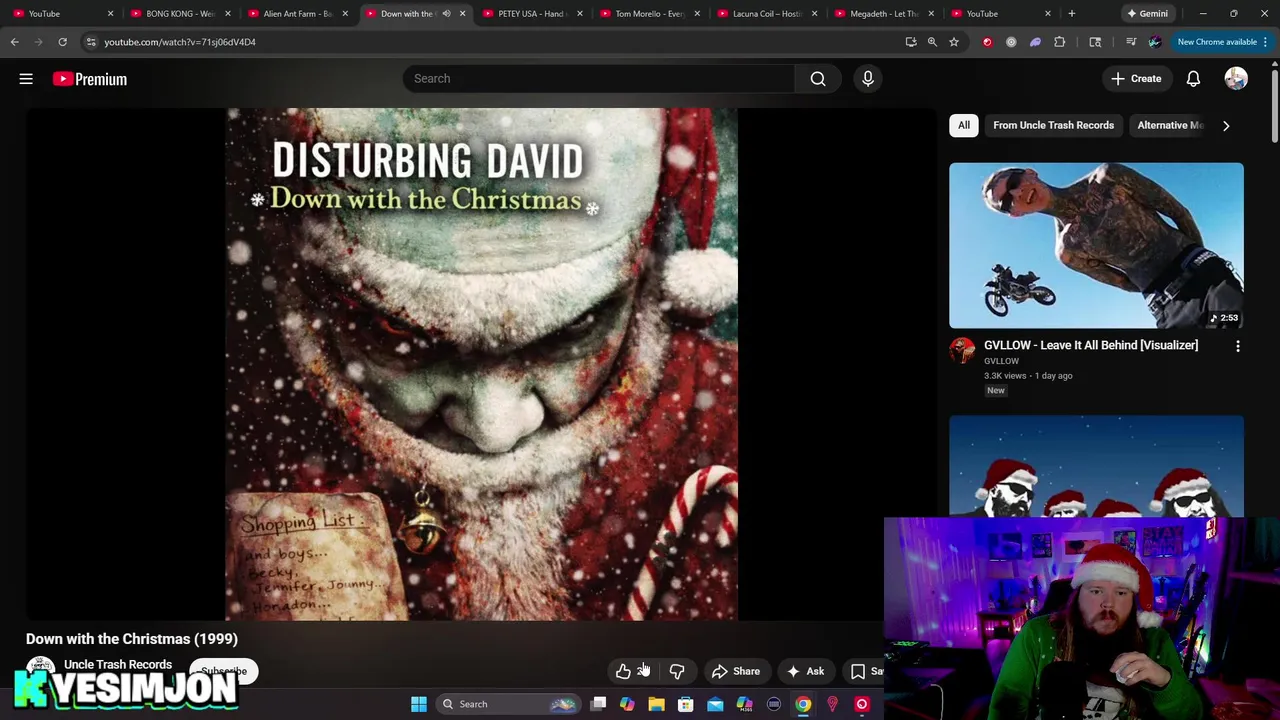
Task: Click the red circular extension icon
Action: (988, 42)
